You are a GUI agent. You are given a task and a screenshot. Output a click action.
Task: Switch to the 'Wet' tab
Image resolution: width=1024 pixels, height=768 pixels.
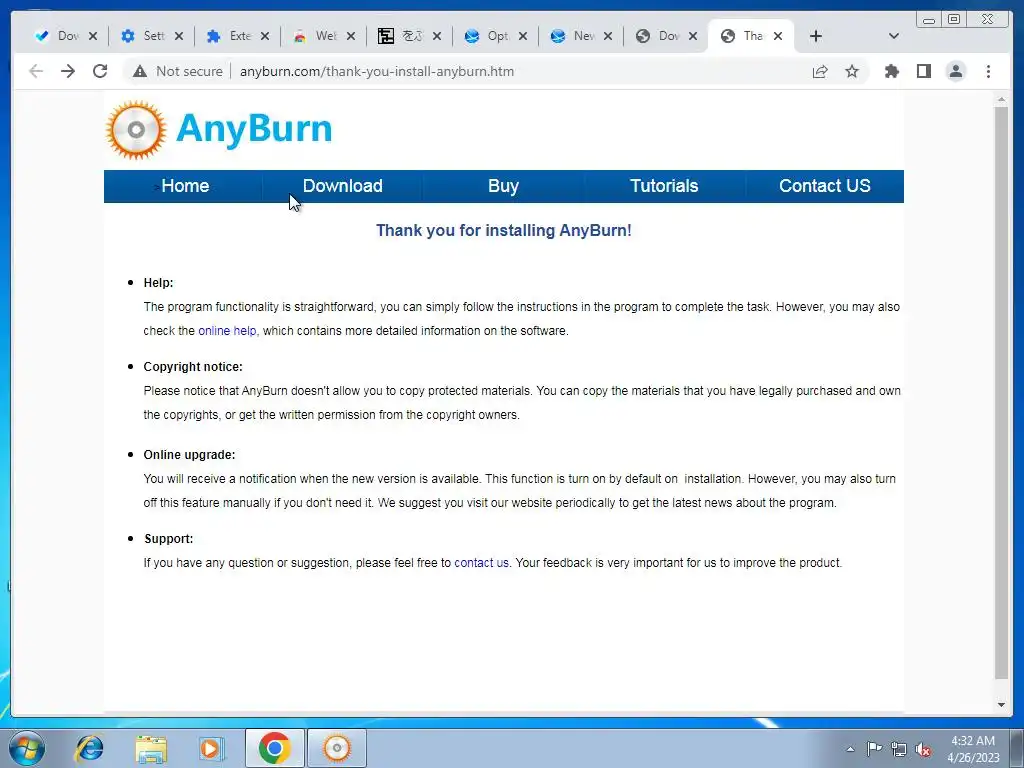(317, 36)
